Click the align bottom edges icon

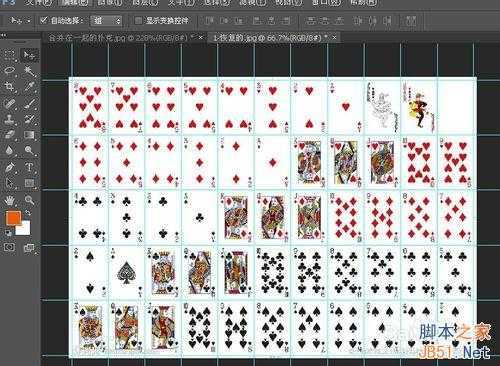pos(239,21)
